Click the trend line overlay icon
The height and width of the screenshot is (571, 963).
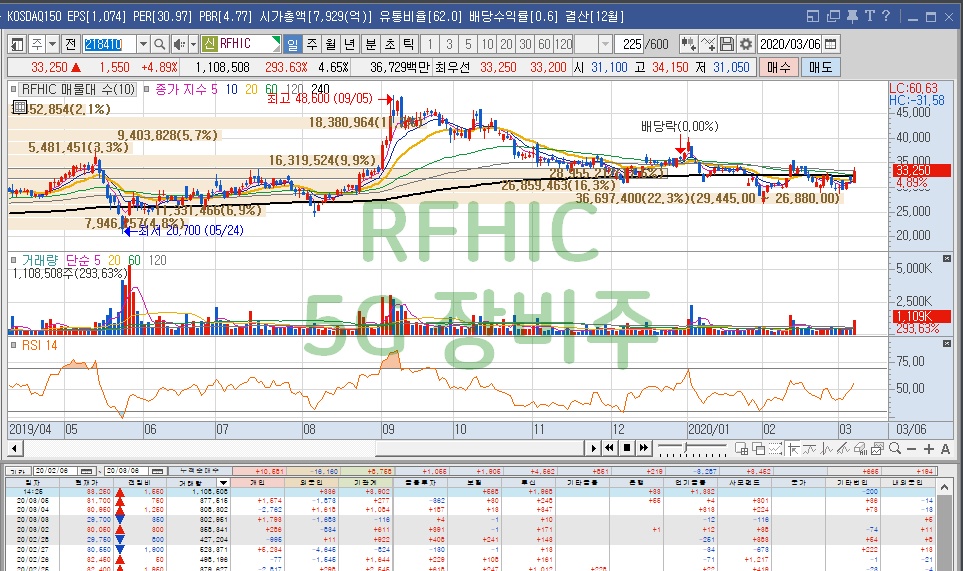[x=809, y=449]
